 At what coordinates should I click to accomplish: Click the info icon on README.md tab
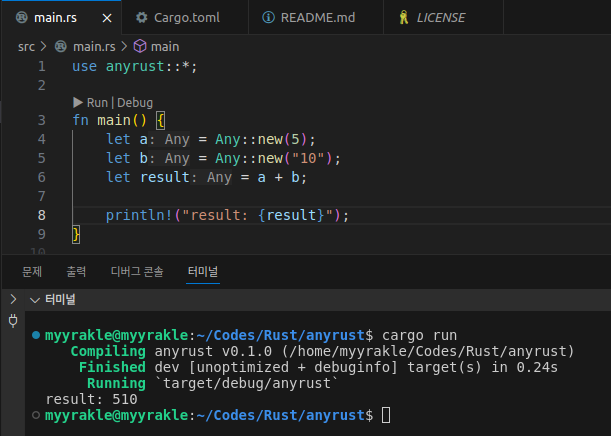(267, 17)
